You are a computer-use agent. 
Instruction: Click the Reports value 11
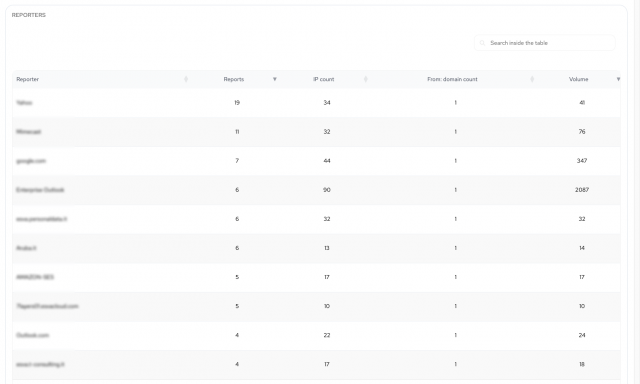237,131
